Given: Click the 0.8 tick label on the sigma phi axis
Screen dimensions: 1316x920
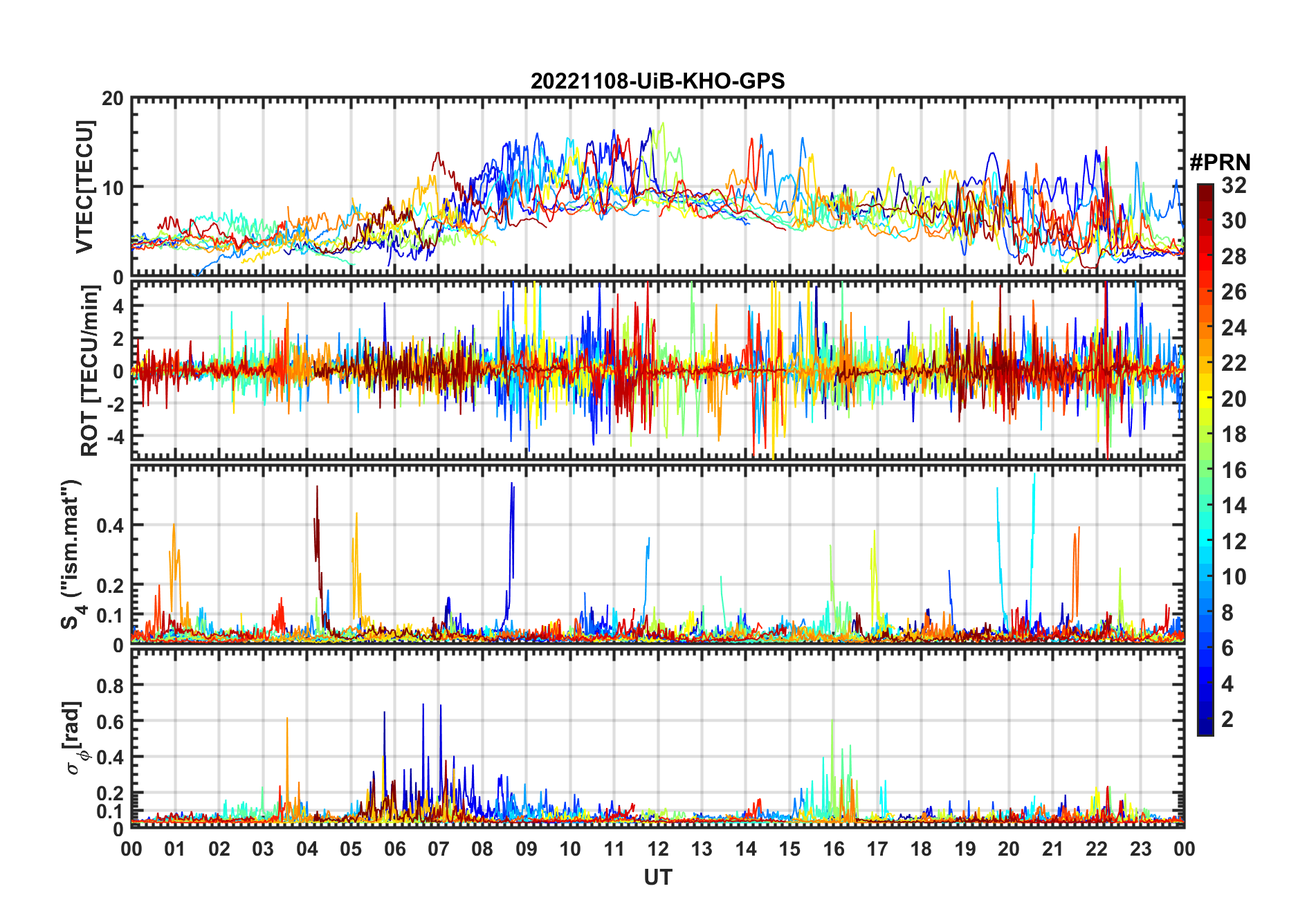Looking at the screenshot, I should click(x=109, y=686).
